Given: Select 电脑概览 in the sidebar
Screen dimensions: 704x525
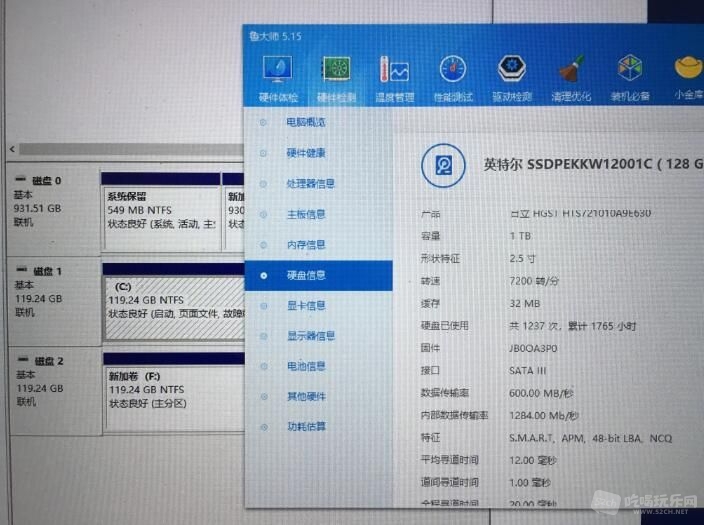Looking at the screenshot, I should coord(306,122).
